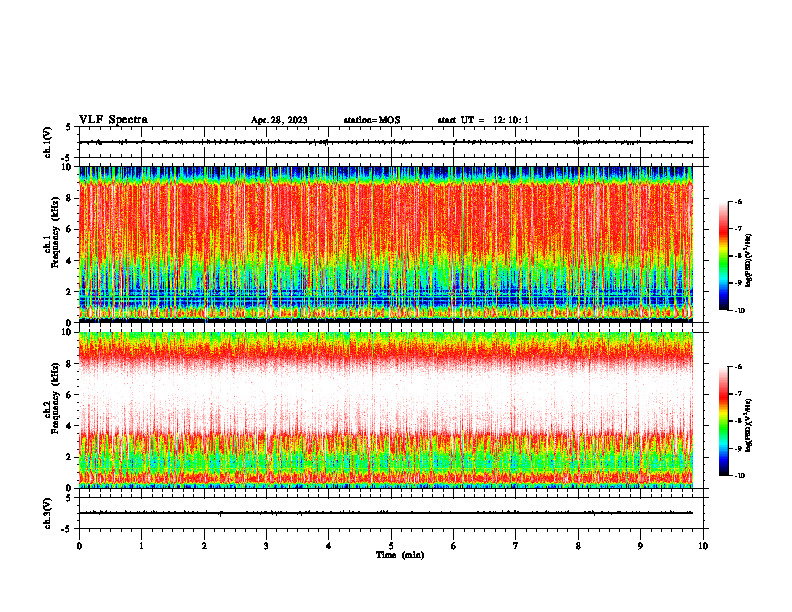Click the "Time (min)" axis label

pyautogui.click(x=400, y=555)
